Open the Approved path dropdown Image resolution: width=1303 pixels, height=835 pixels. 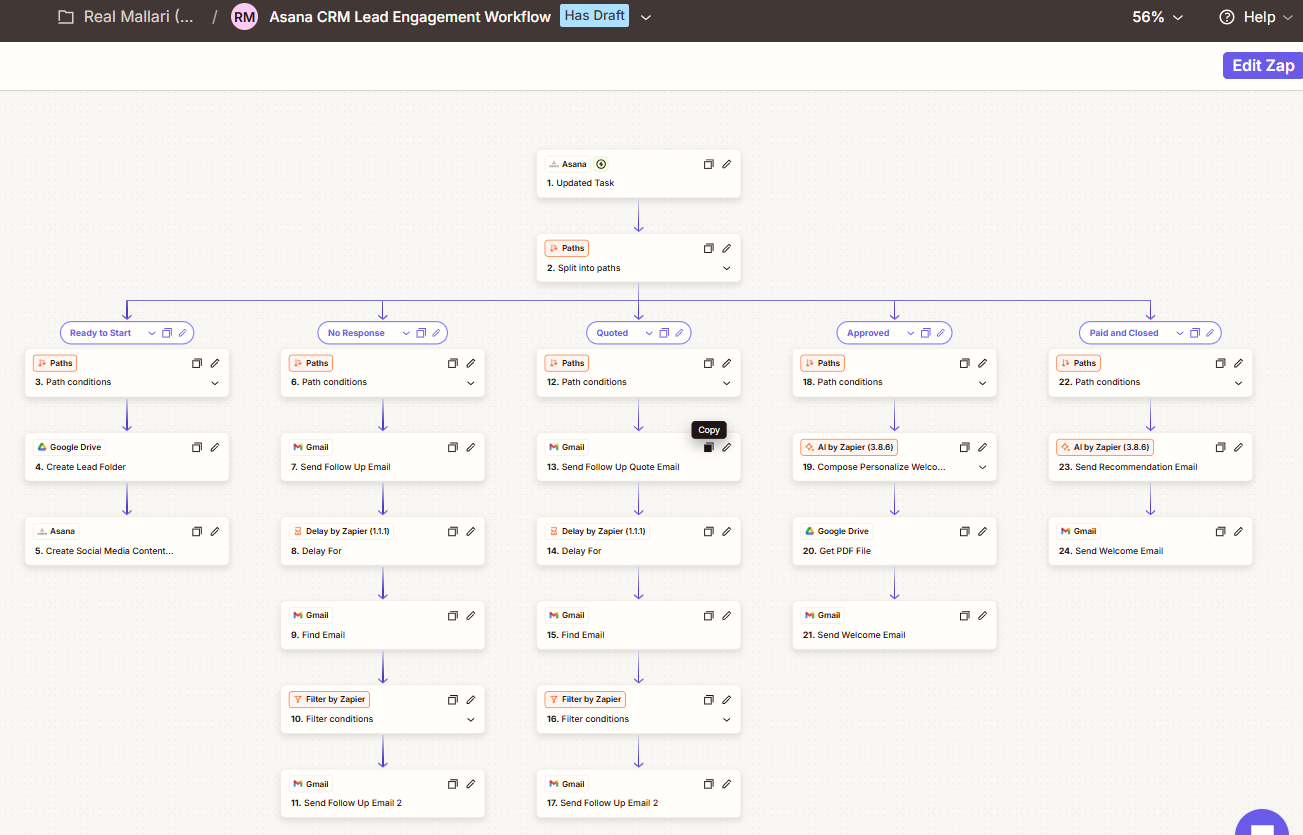tap(910, 333)
